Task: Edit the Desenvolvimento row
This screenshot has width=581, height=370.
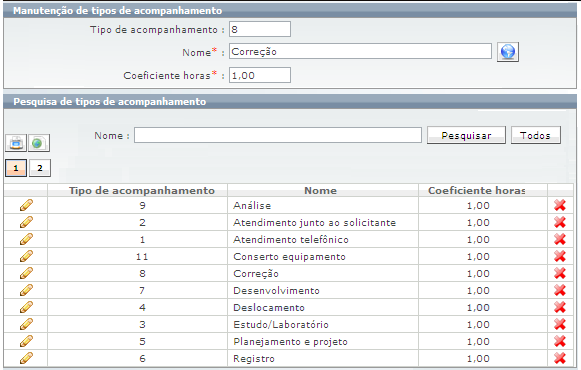Action: click(x=26, y=290)
